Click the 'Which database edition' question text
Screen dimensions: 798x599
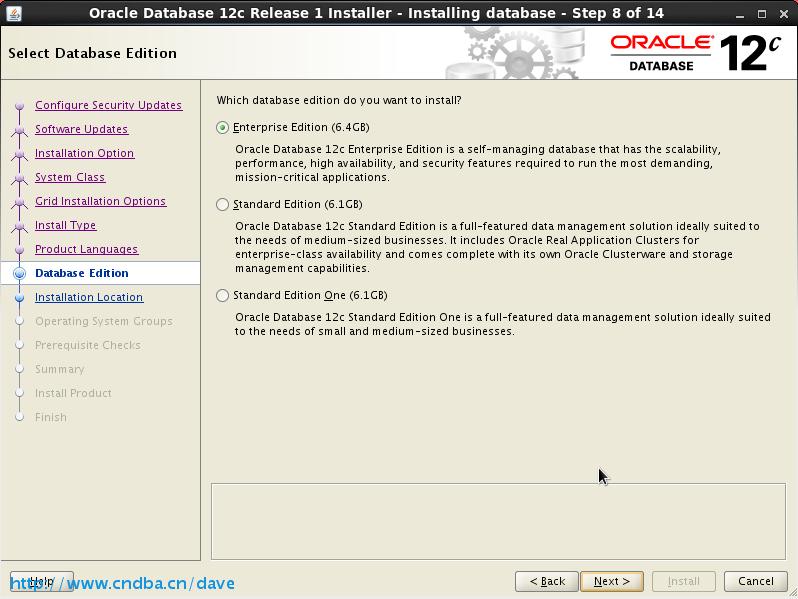[x=339, y=100]
